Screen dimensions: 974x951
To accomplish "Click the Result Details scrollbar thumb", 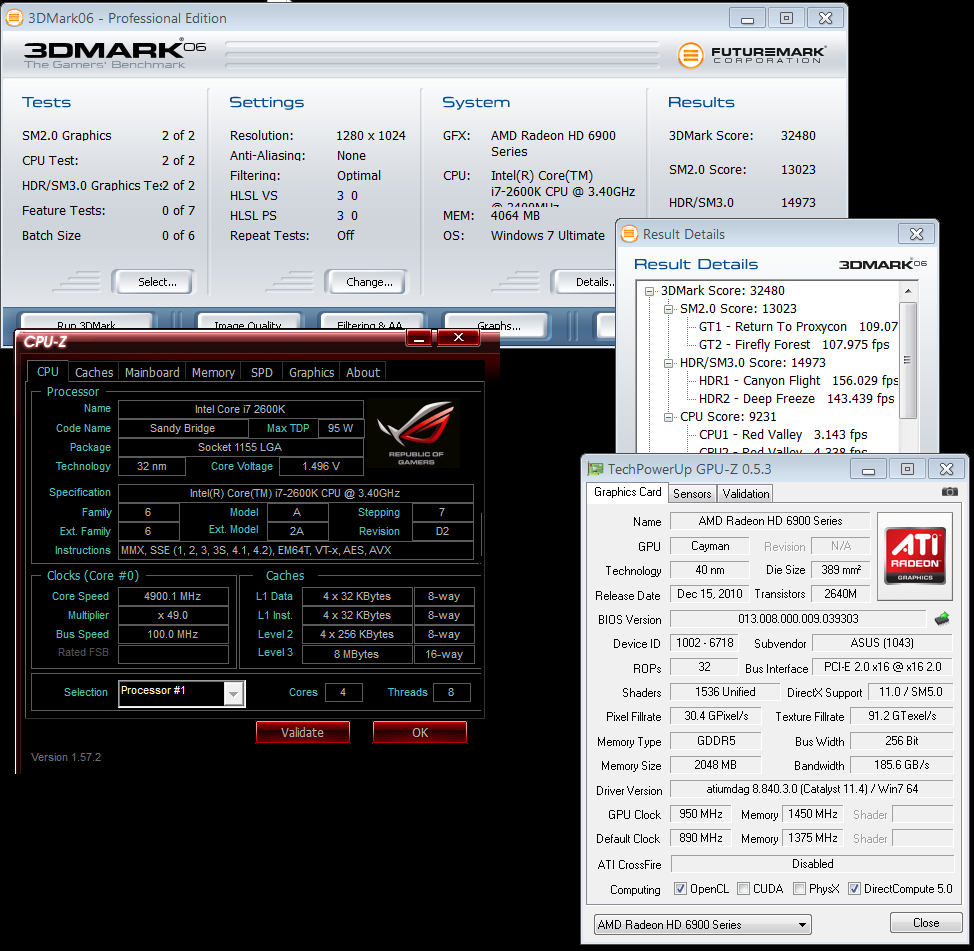I will 908,360.
